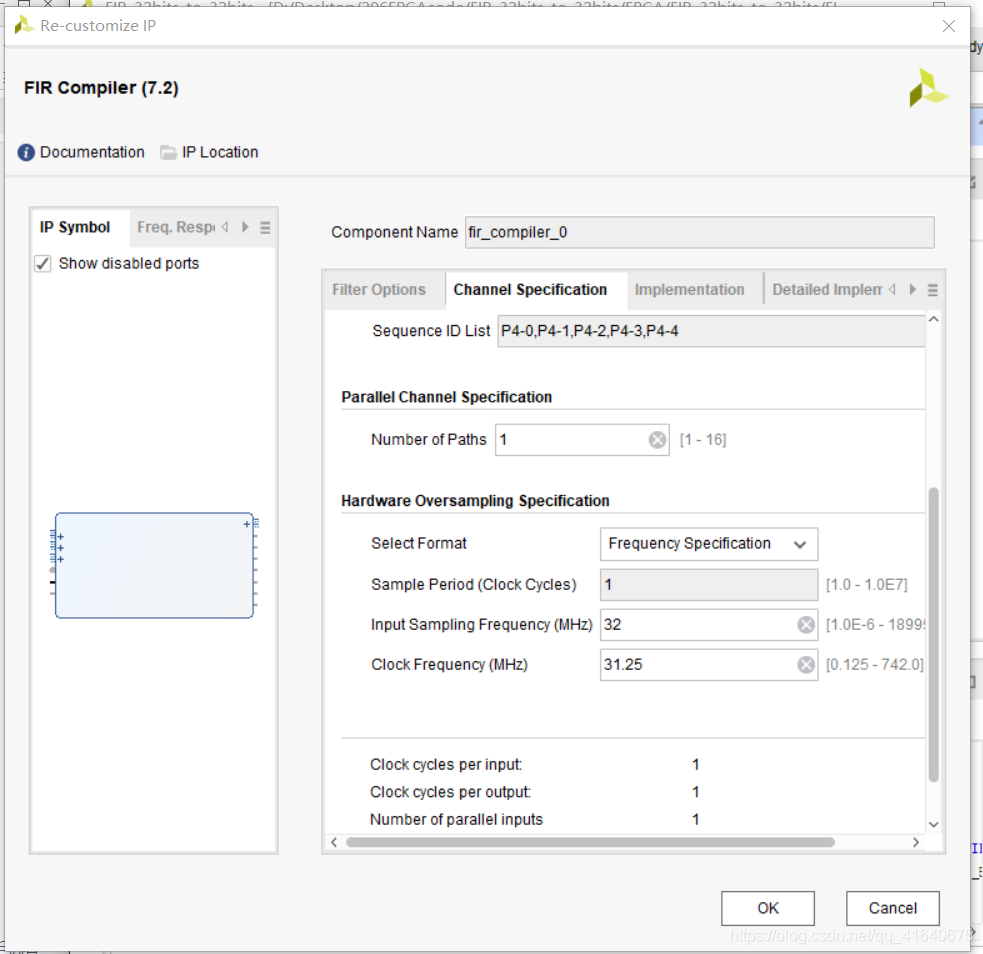Screen dimensions: 983x954
Task: Click the Number of parallel inputs label
Action: point(456,820)
